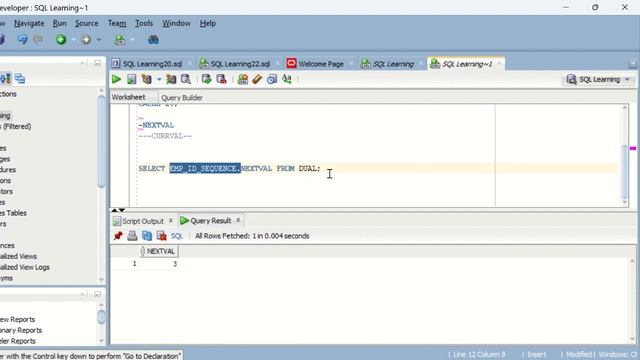Open the Source menu
Viewport: 640px width, 360px height.
pyautogui.click(x=87, y=23)
